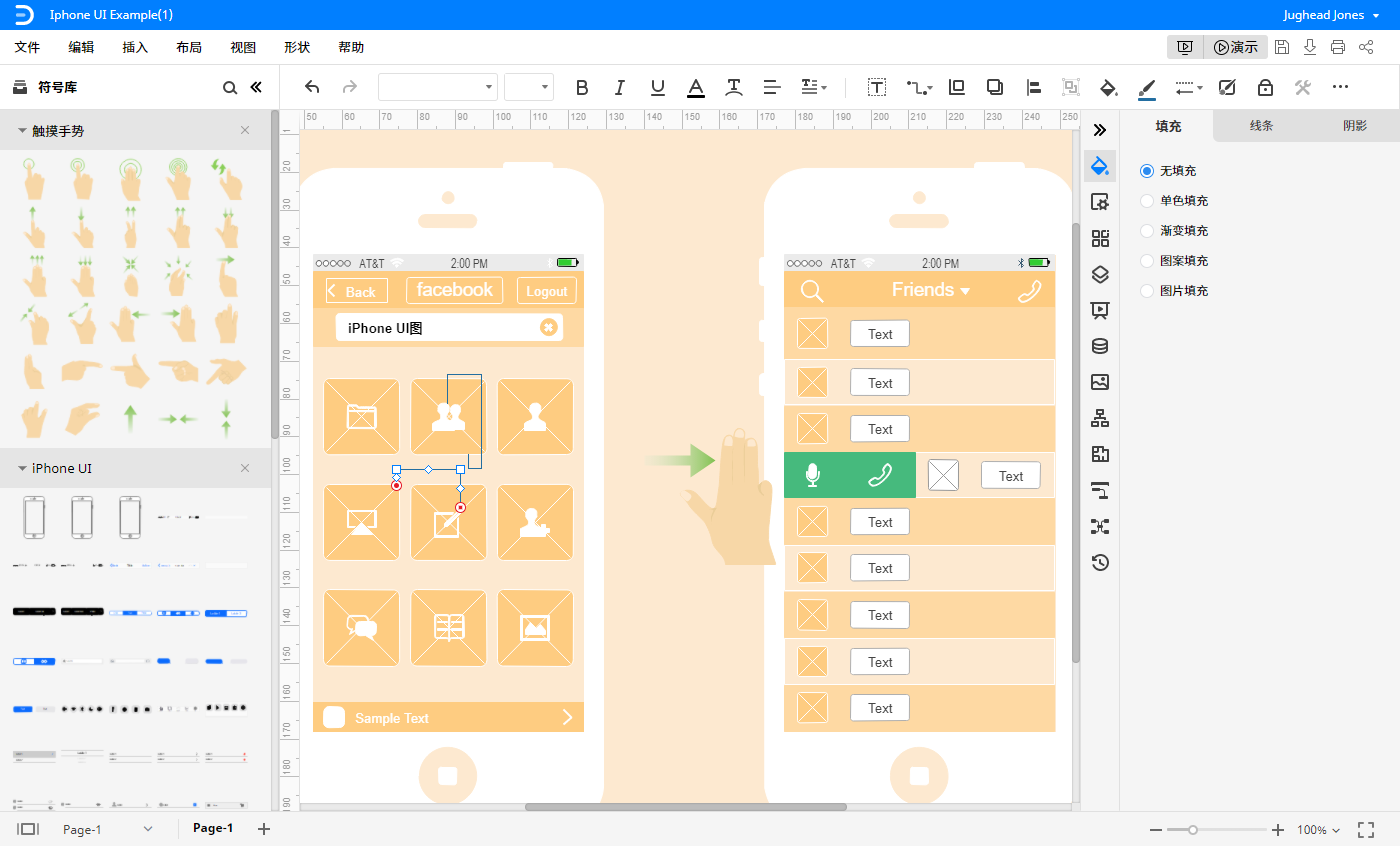The height and width of the screenshot is (846, 1400).
Task: Click the print icon
Action: (1338, 47)
